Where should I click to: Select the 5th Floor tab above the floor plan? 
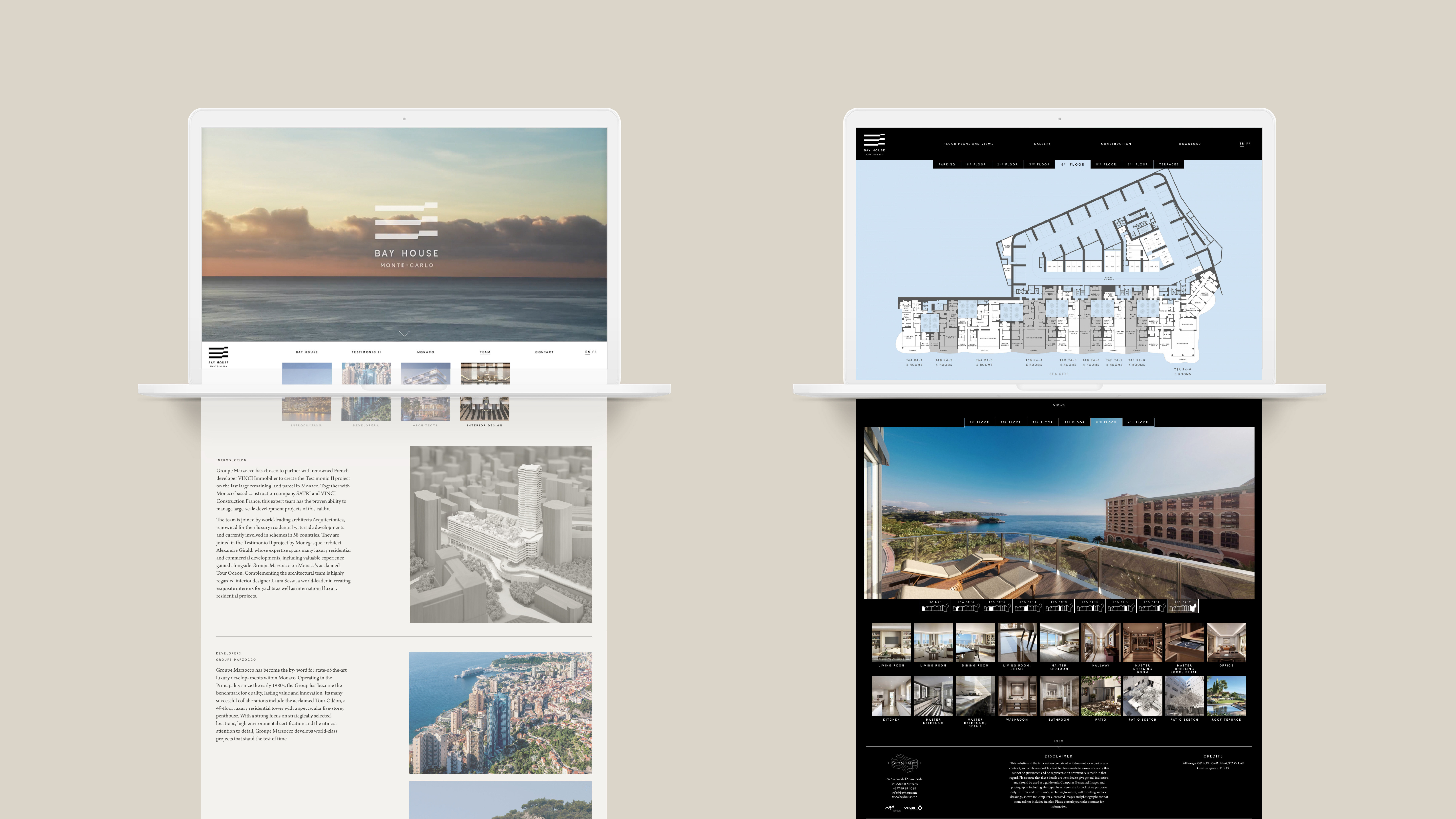(x=1106, y=165)
